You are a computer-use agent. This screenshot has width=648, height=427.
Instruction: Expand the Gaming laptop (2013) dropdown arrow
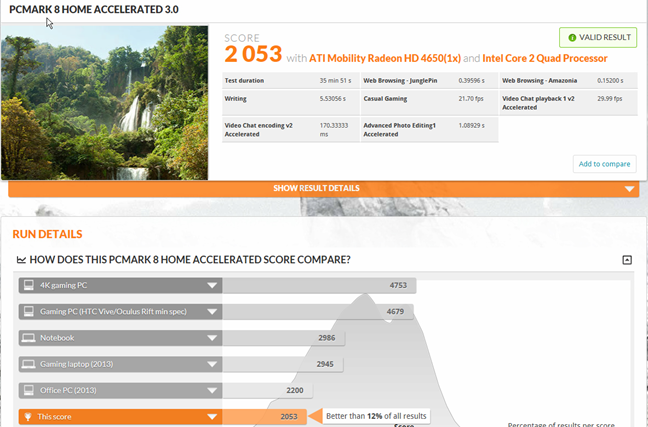coord(212,364)
